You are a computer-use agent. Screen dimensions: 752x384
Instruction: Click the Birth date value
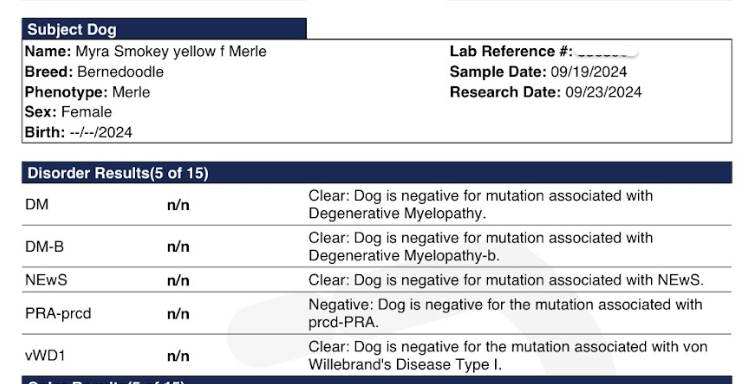coord(101,132)
